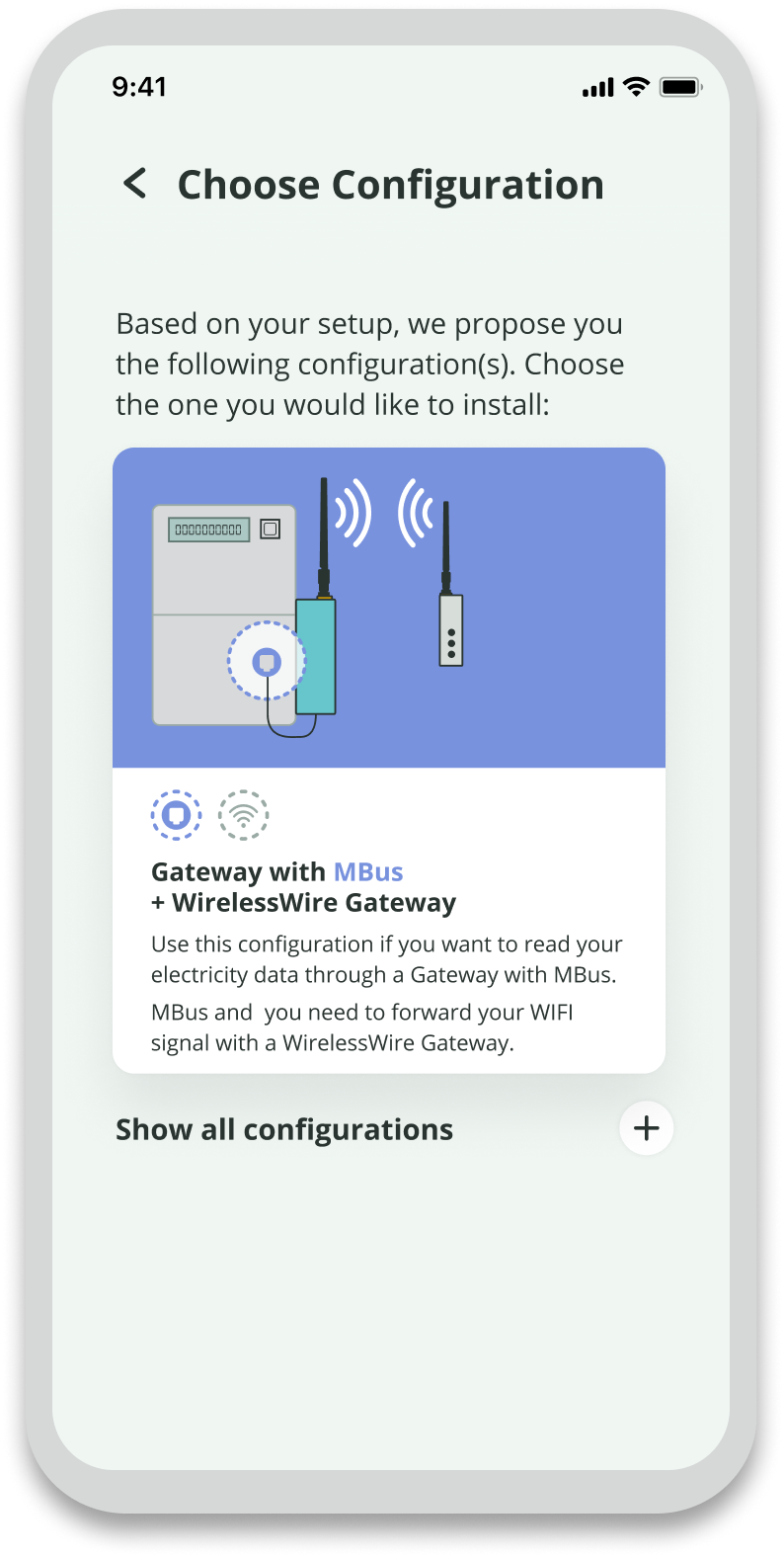
Task: Tap the blue configuration illustration thumbnail
Action: coord(389,608)
